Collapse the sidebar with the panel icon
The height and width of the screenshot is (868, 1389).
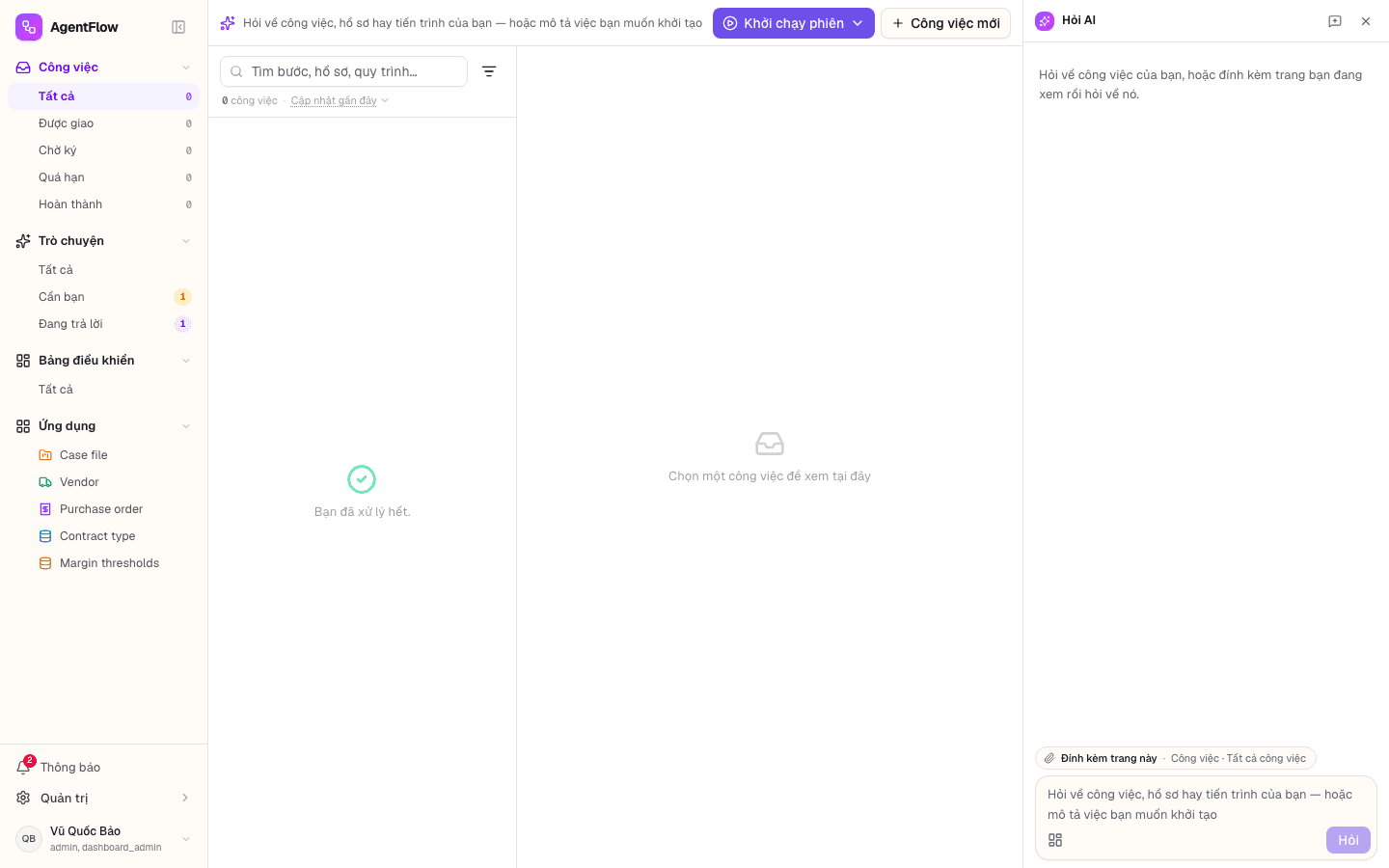pos(178,27)
